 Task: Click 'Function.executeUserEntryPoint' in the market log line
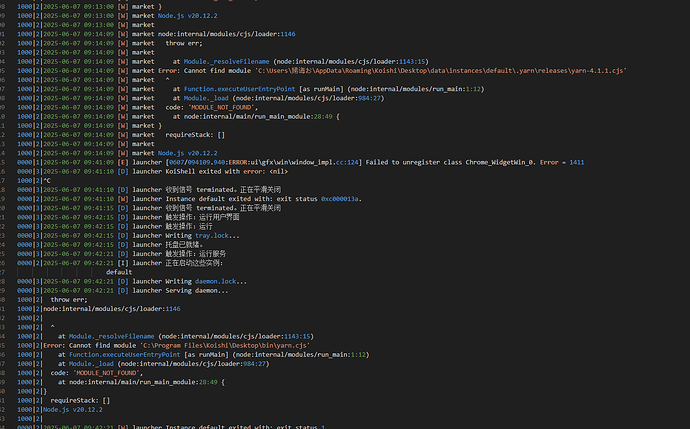(x=239, y=89)
